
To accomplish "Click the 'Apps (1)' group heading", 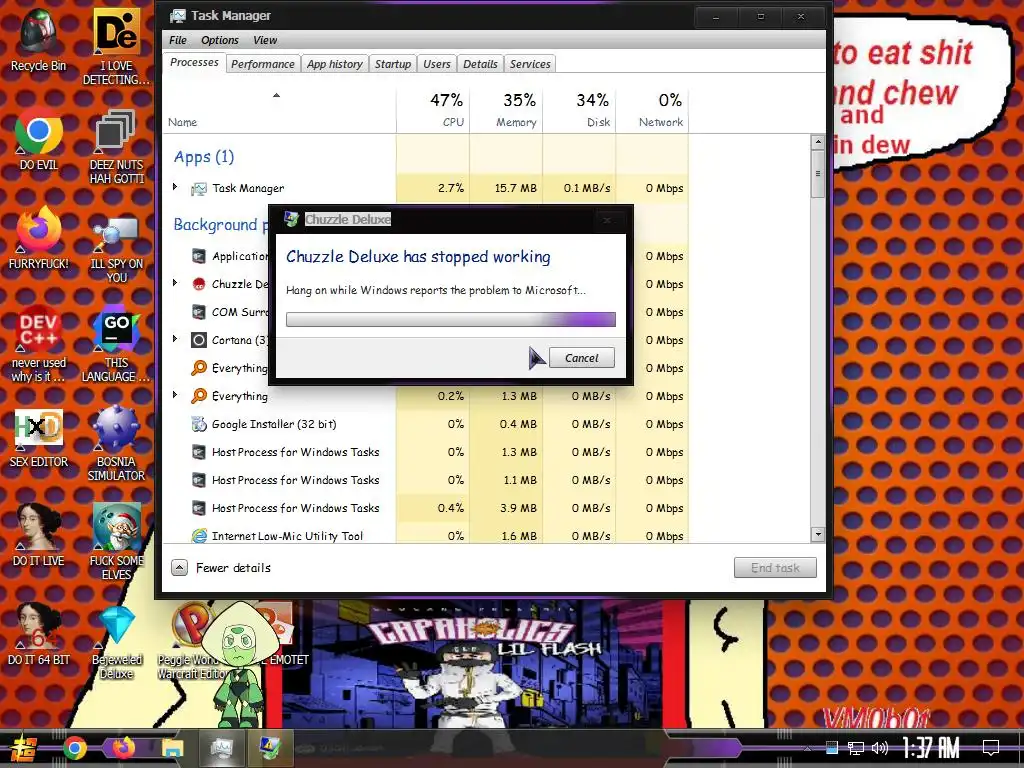I will click(204, 157).
